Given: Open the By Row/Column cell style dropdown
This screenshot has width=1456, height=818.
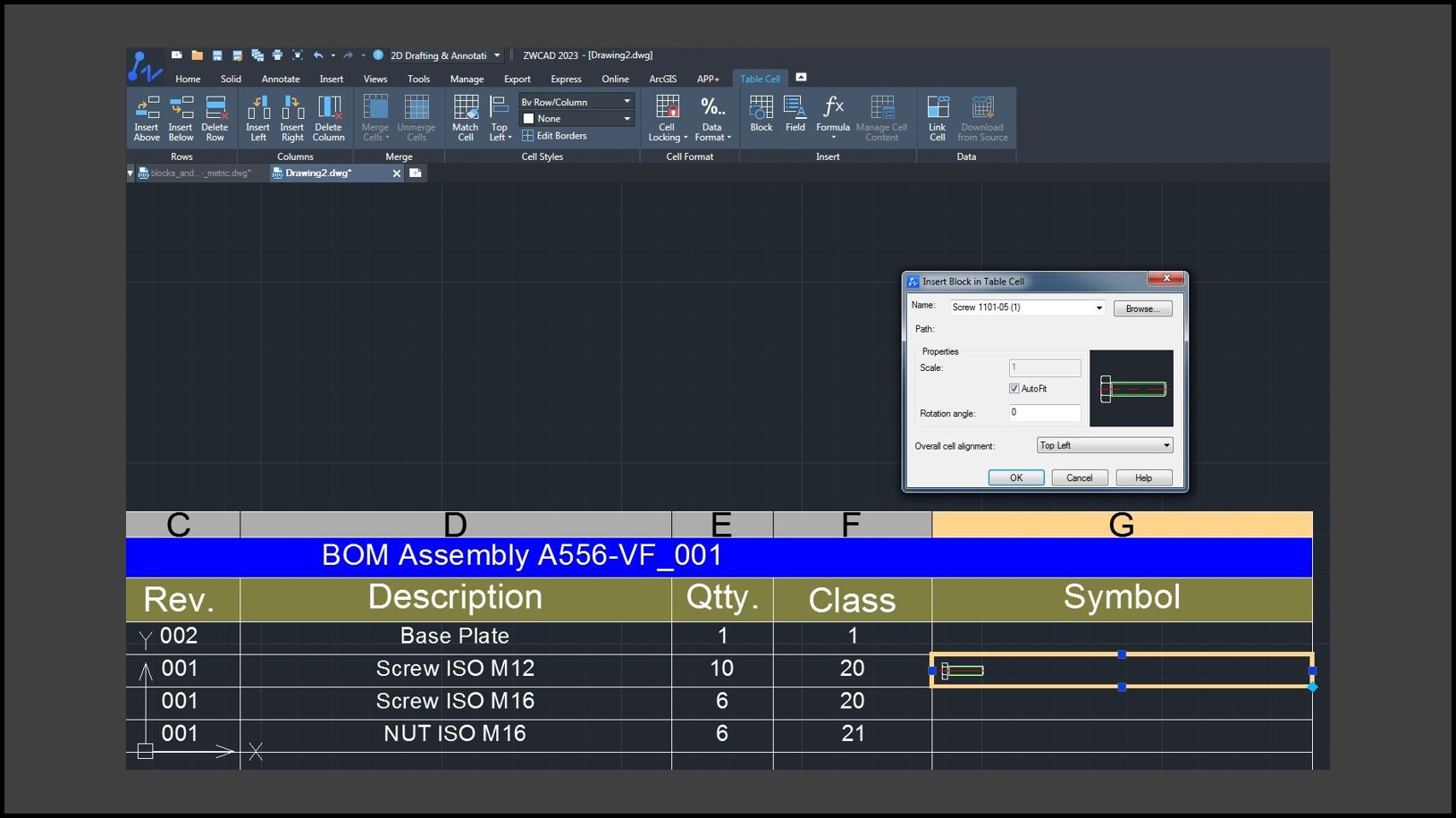Looking at the screenshot, I should click(577, 102).
